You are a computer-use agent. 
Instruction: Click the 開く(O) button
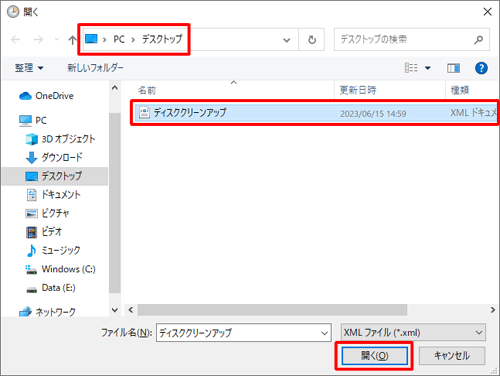[375, 356]
